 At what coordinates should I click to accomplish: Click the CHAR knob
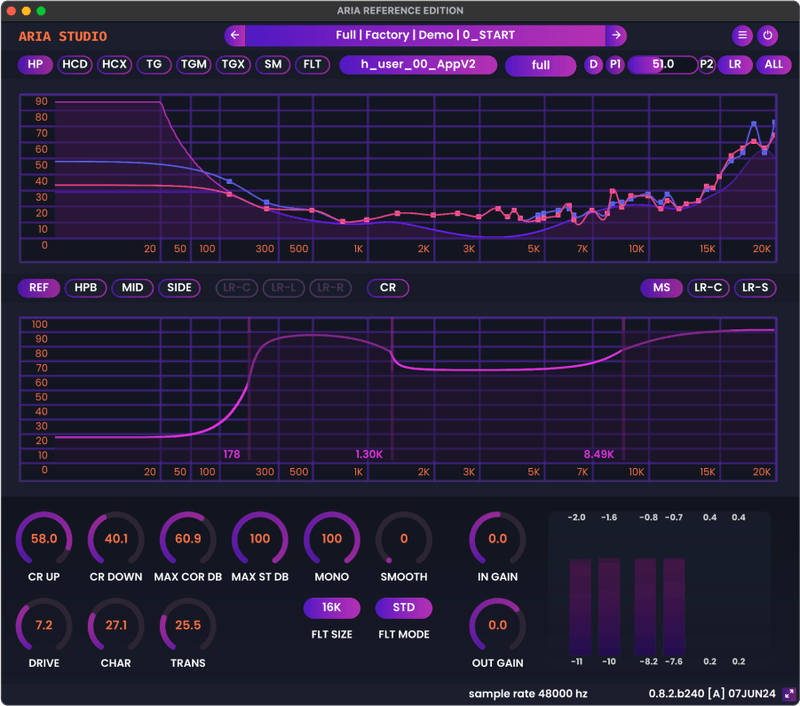tap(116, 625)
